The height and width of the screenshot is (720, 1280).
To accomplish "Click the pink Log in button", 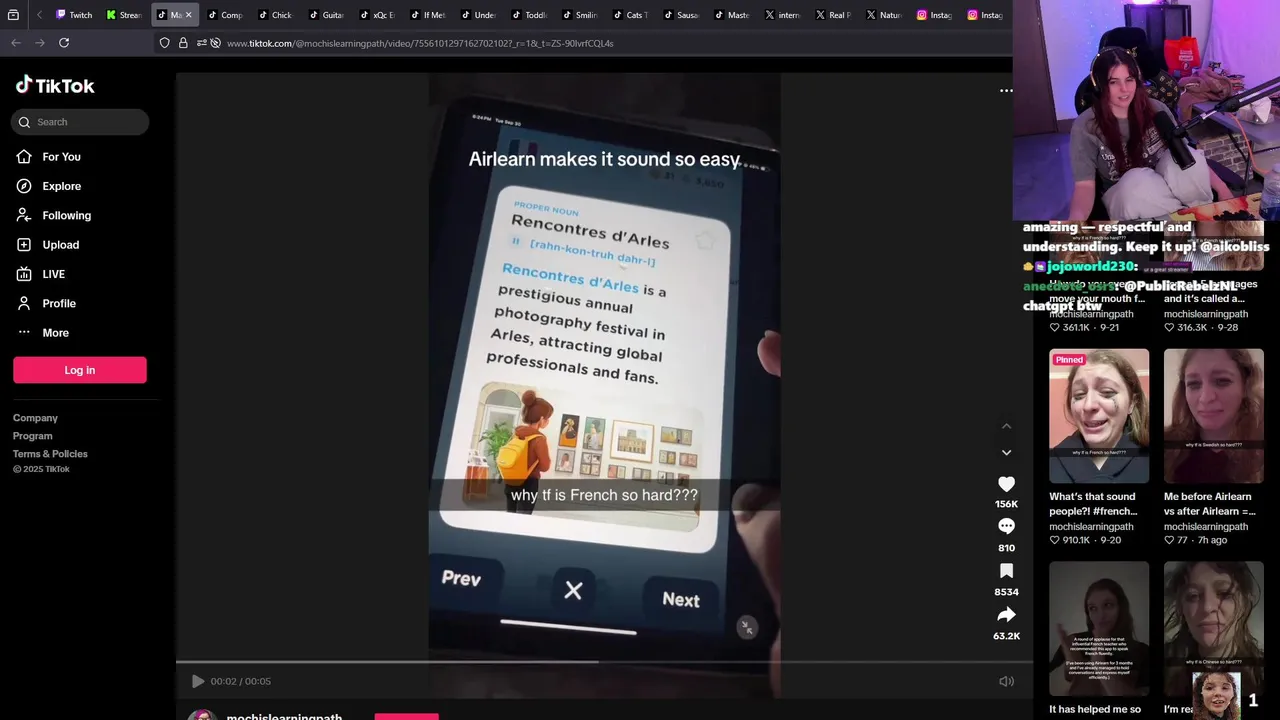I will click(80, 370).
